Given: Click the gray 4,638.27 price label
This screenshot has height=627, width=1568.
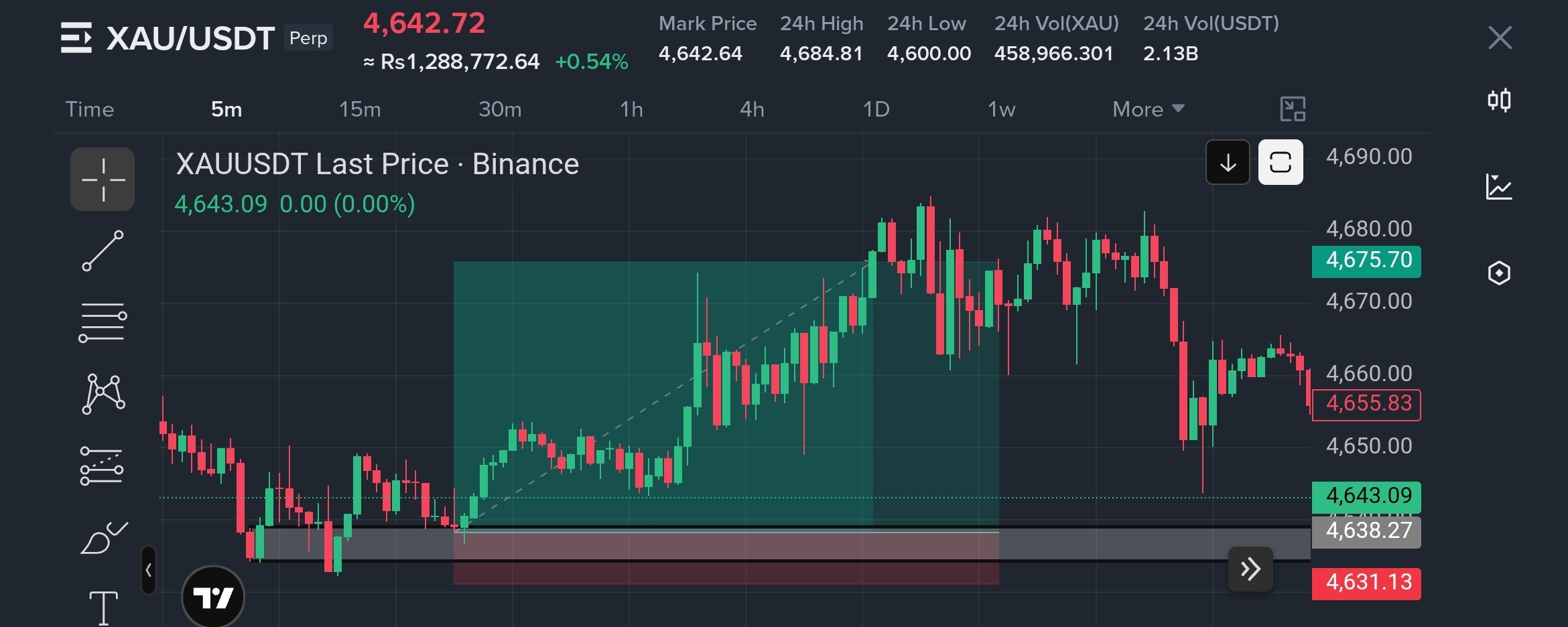Looking at the screenshot, I should click(1366, 532).
